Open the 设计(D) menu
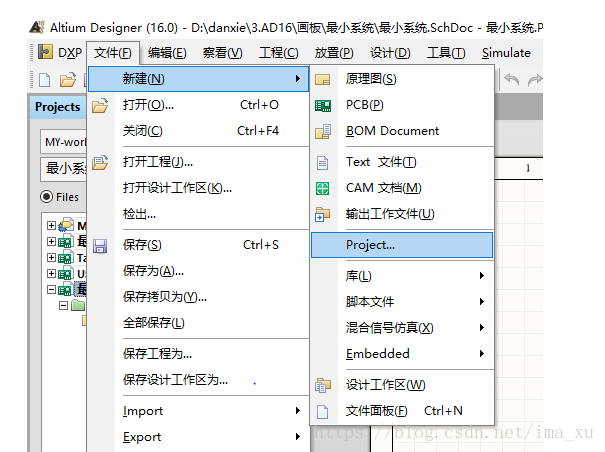The width and height of the screenshot is (605, 452). (389, 53)
